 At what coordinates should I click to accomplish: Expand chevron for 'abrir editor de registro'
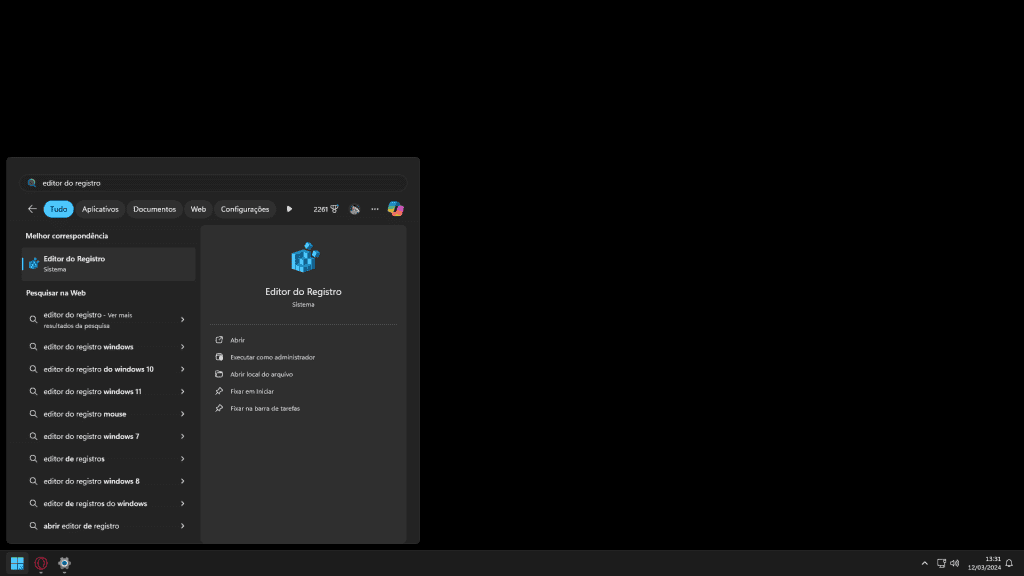coord(183,526)
